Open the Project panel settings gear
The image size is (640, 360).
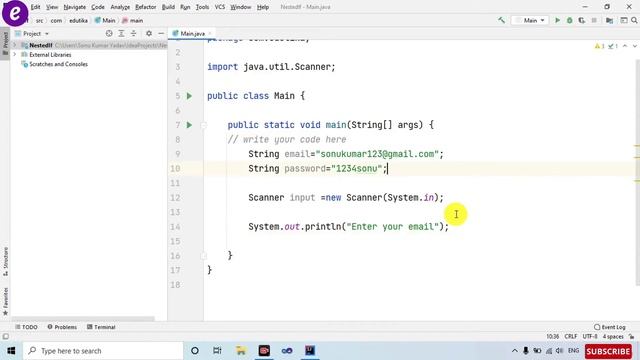point(149,33)
